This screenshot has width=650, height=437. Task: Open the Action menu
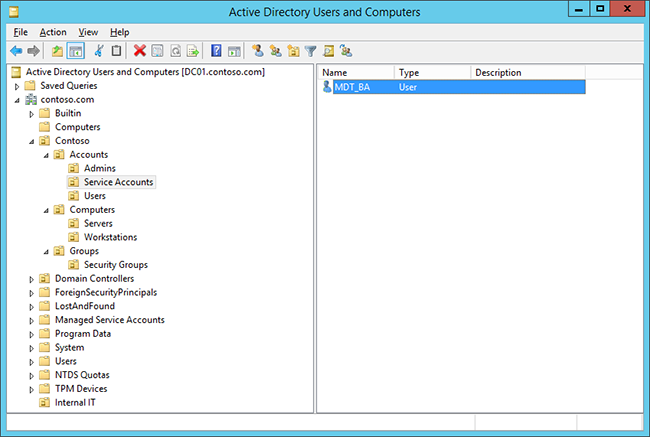coord(53,32)
